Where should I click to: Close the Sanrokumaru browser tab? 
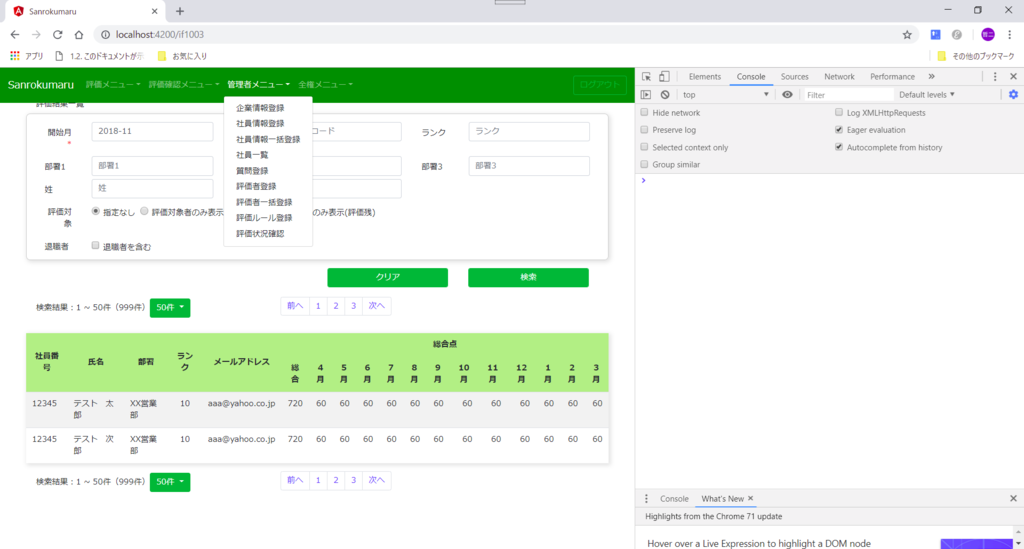(x=154, y=11)
